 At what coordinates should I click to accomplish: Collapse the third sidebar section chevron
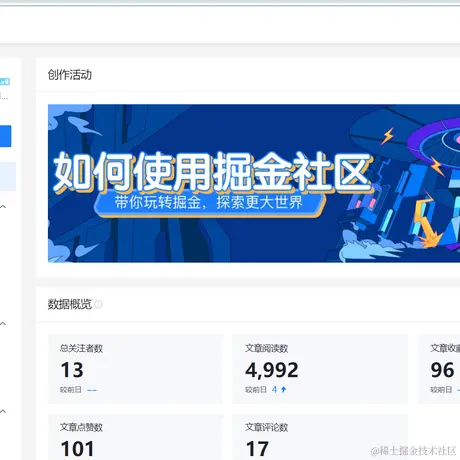pyautogui.click(x=3, y=412)
